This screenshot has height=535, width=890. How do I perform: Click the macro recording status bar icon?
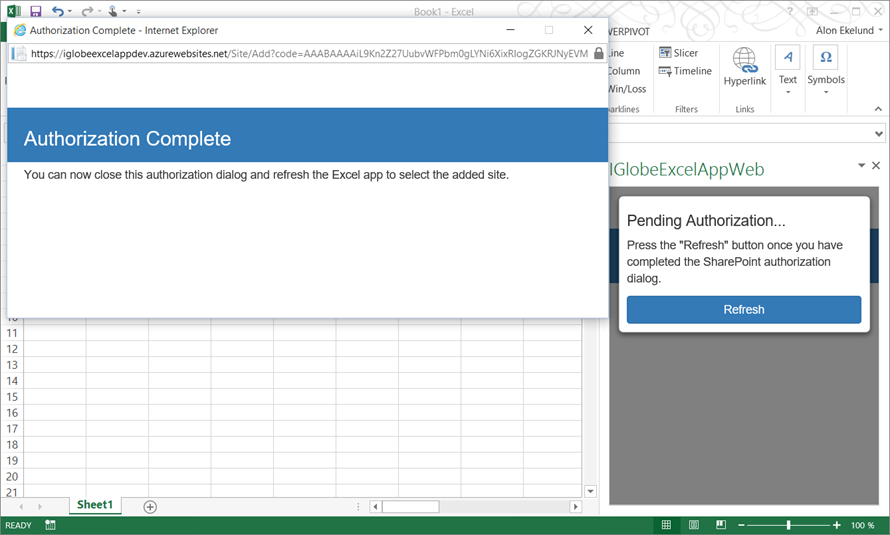click(x=51, y=525)
